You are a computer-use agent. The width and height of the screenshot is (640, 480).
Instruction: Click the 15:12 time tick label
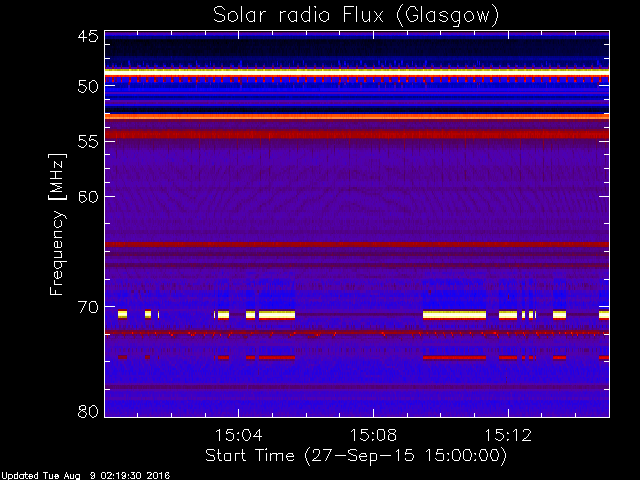pyautogui.click(x=508, y=435)
